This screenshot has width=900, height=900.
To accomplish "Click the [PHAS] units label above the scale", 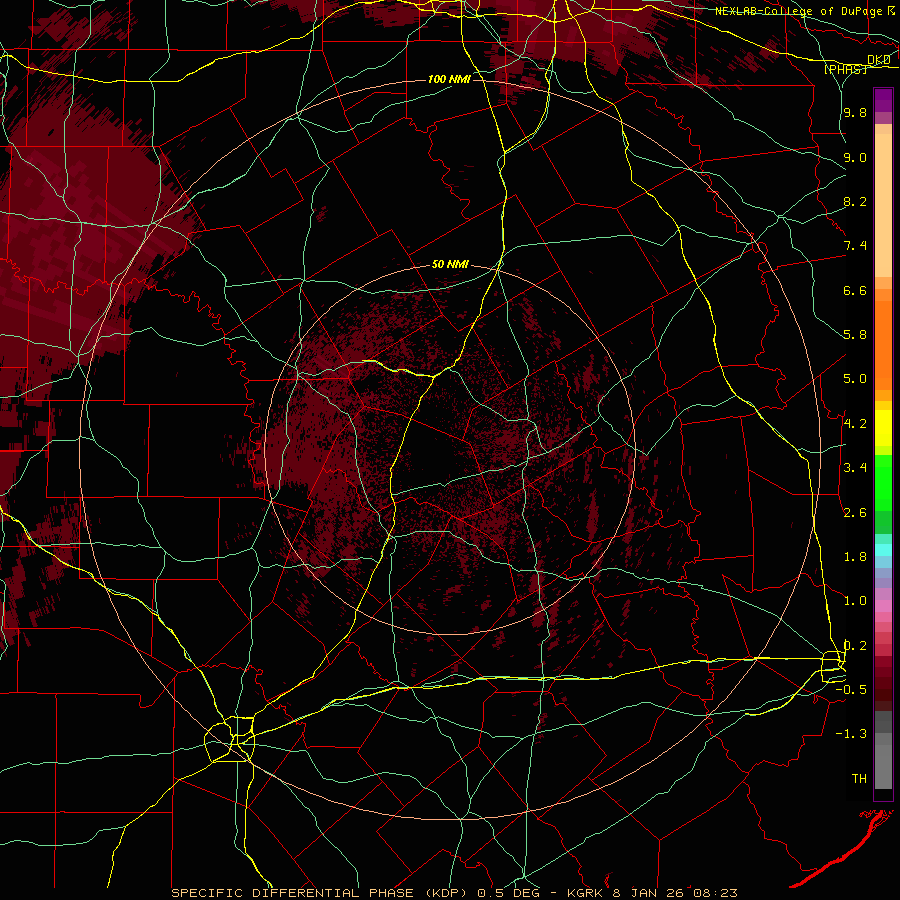I will [845, 69].
